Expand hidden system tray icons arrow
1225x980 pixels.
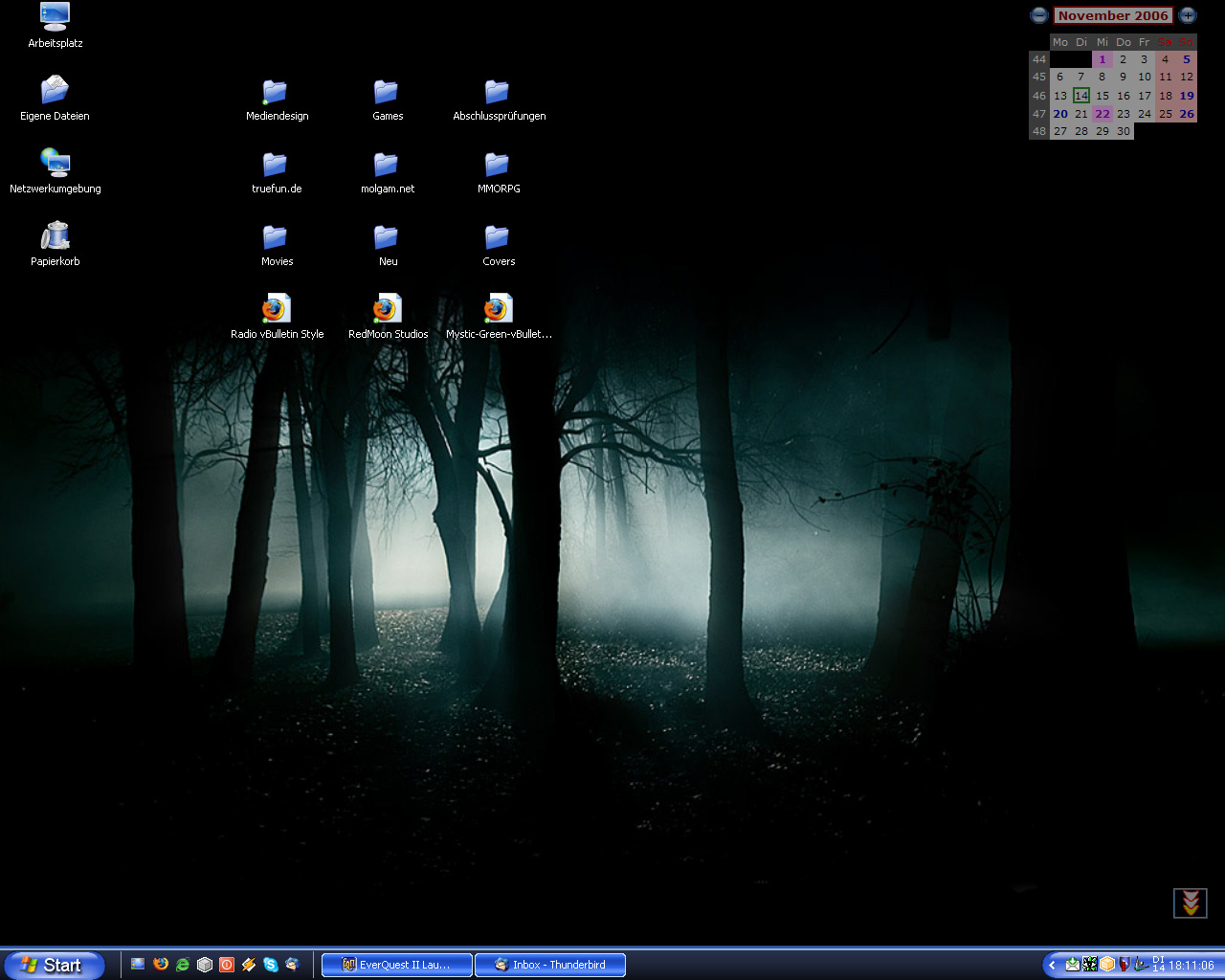point(1053,965)
